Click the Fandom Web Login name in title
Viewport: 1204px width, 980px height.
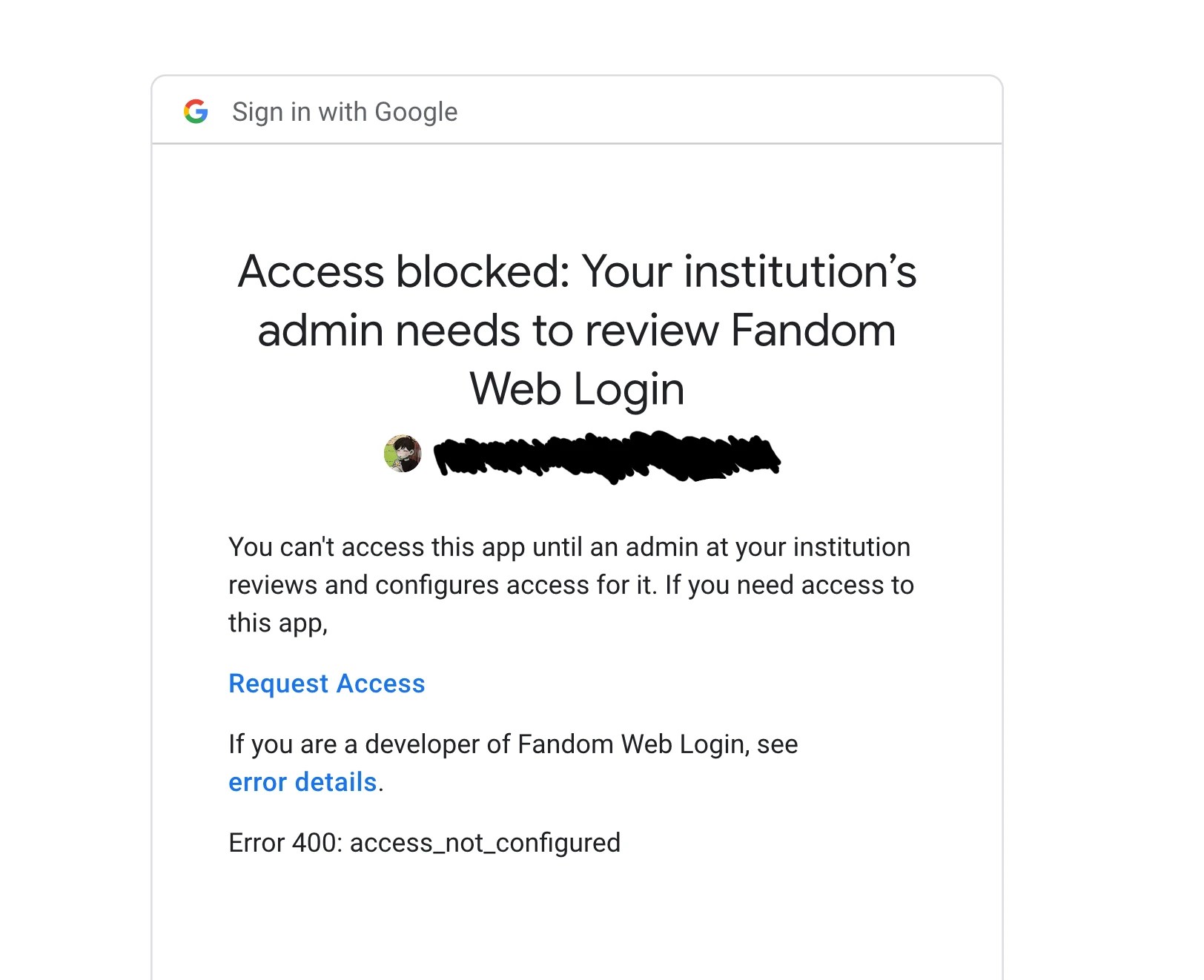[x=578, y=388]
